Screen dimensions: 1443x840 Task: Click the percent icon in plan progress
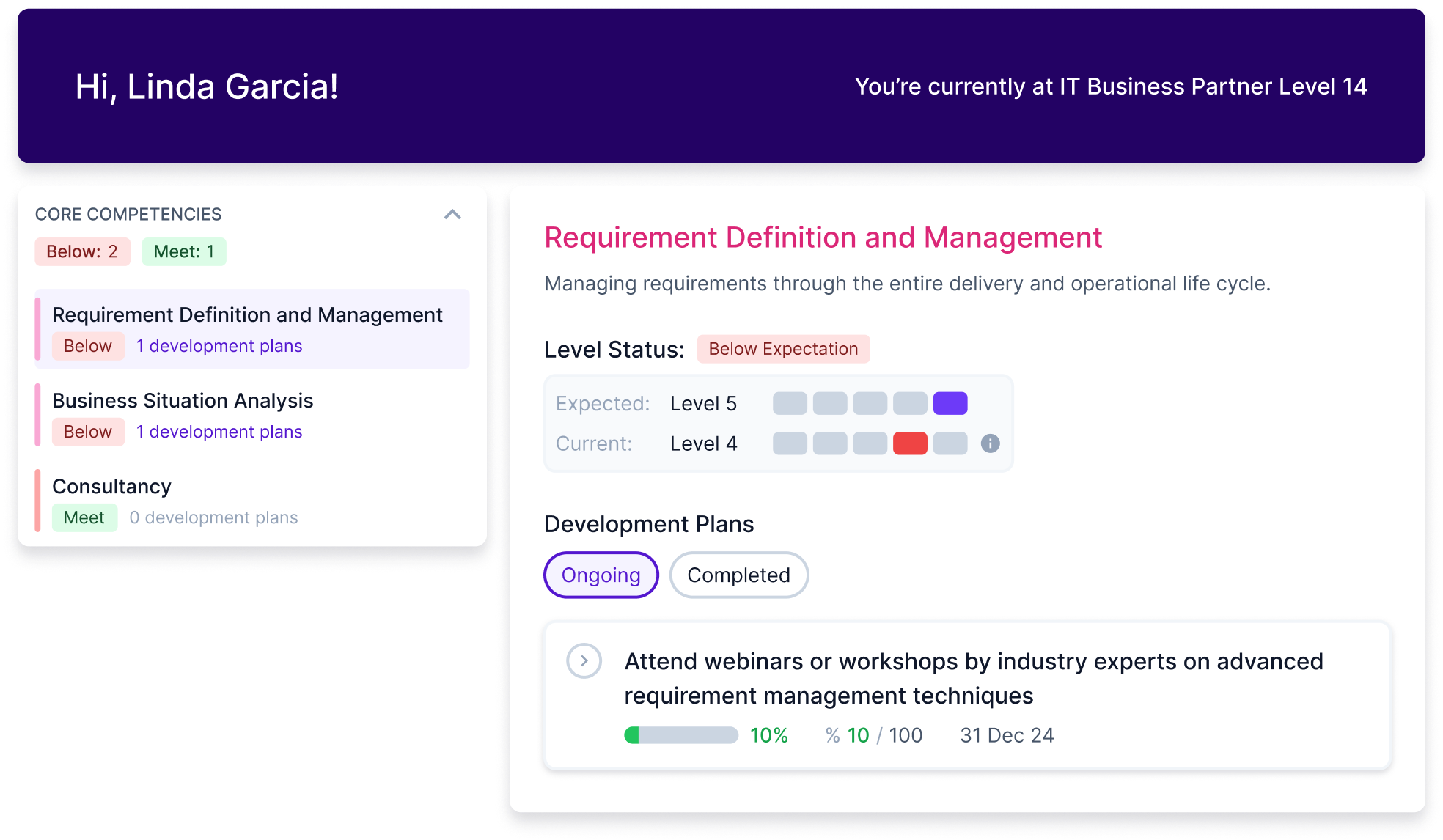(x=832, y=735)
